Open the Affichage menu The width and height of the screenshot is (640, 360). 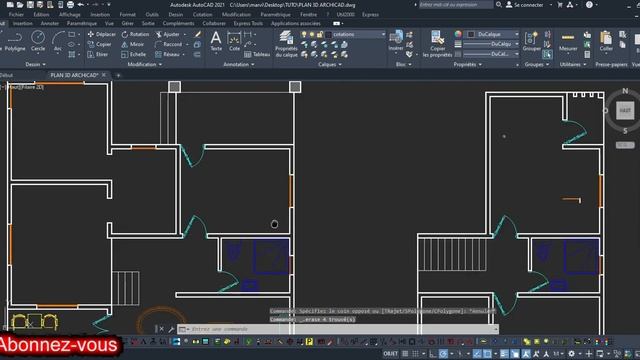click(x=70, y=14)
